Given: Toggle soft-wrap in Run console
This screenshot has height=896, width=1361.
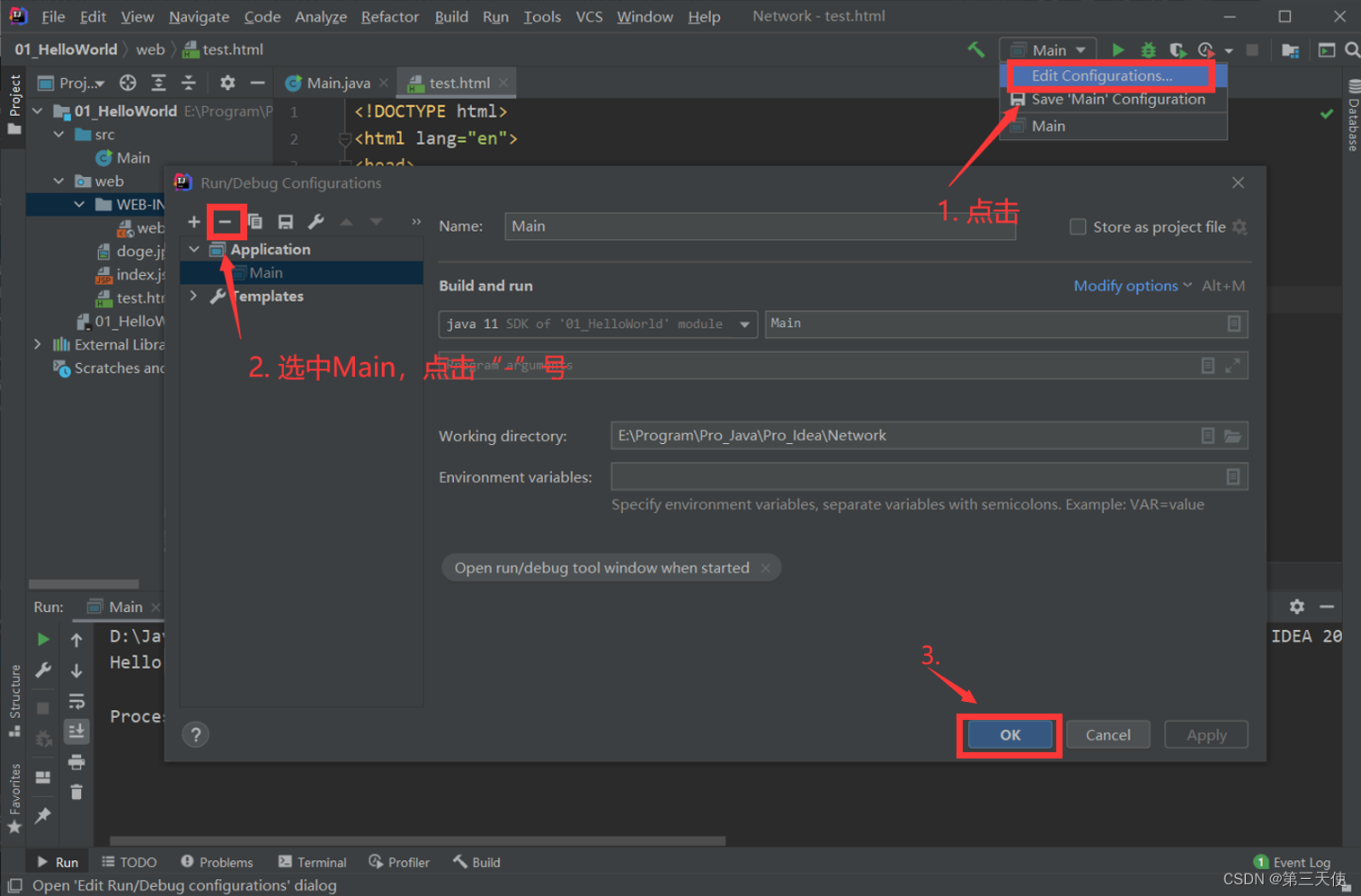Looking at the screenshot, I should tap(76, 701).
